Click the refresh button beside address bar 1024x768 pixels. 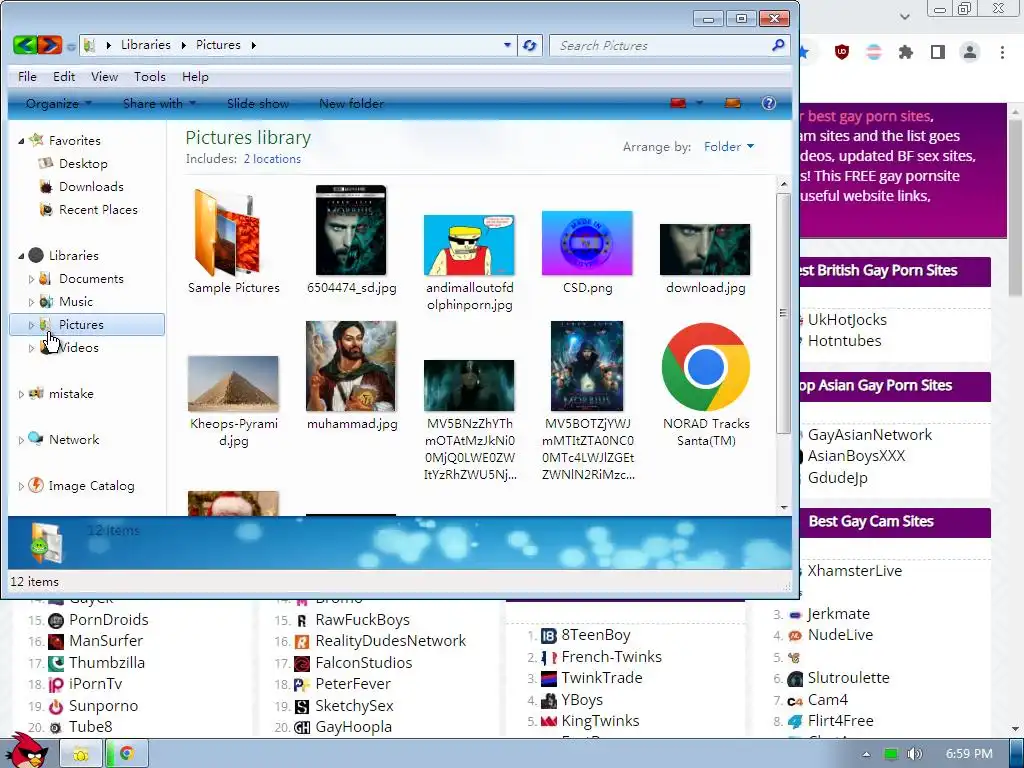pyautogui.click(x=530, y=45)
